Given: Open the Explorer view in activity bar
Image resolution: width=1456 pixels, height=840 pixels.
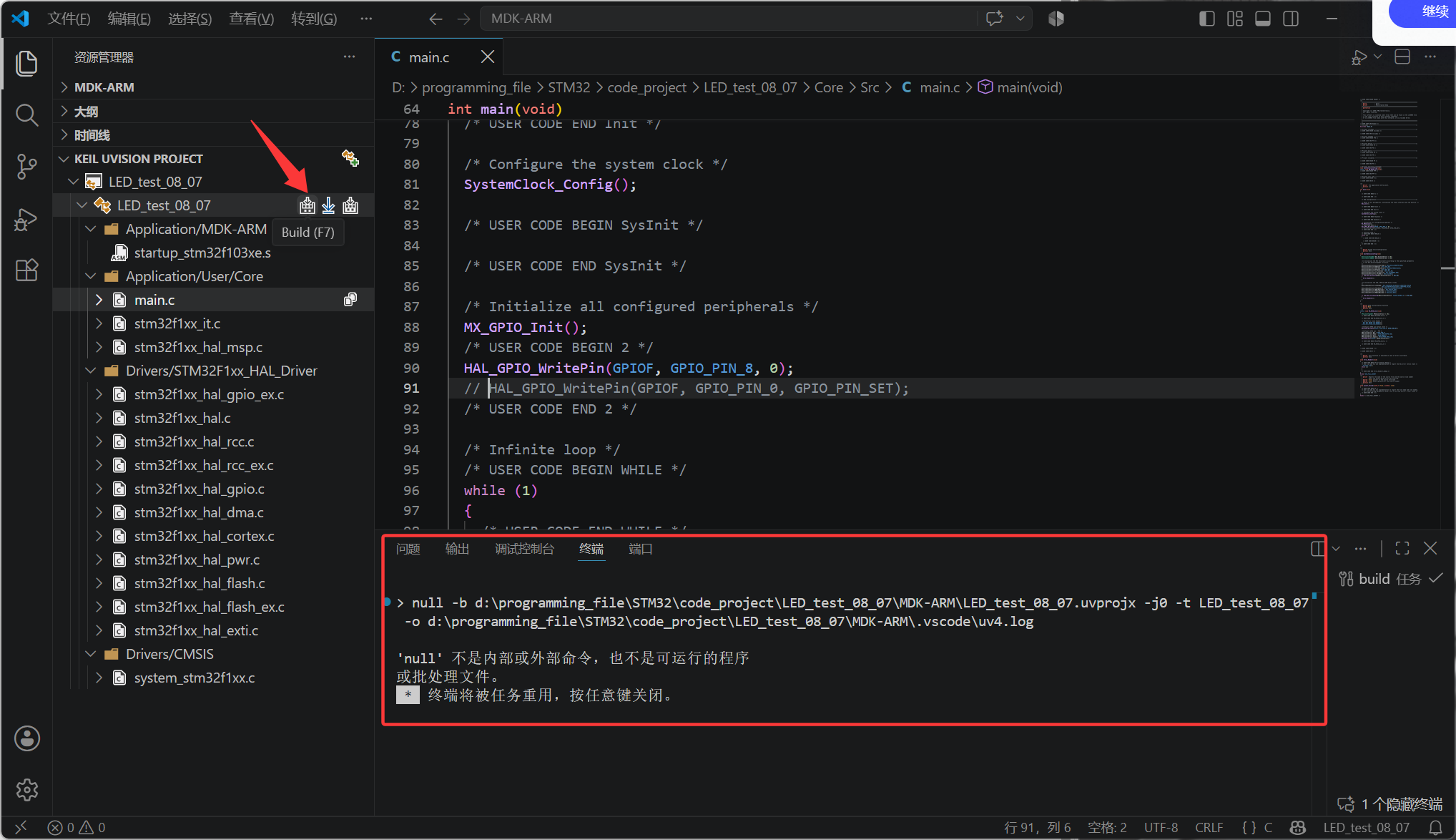Looking at the screenshot, I should [27, 64].
